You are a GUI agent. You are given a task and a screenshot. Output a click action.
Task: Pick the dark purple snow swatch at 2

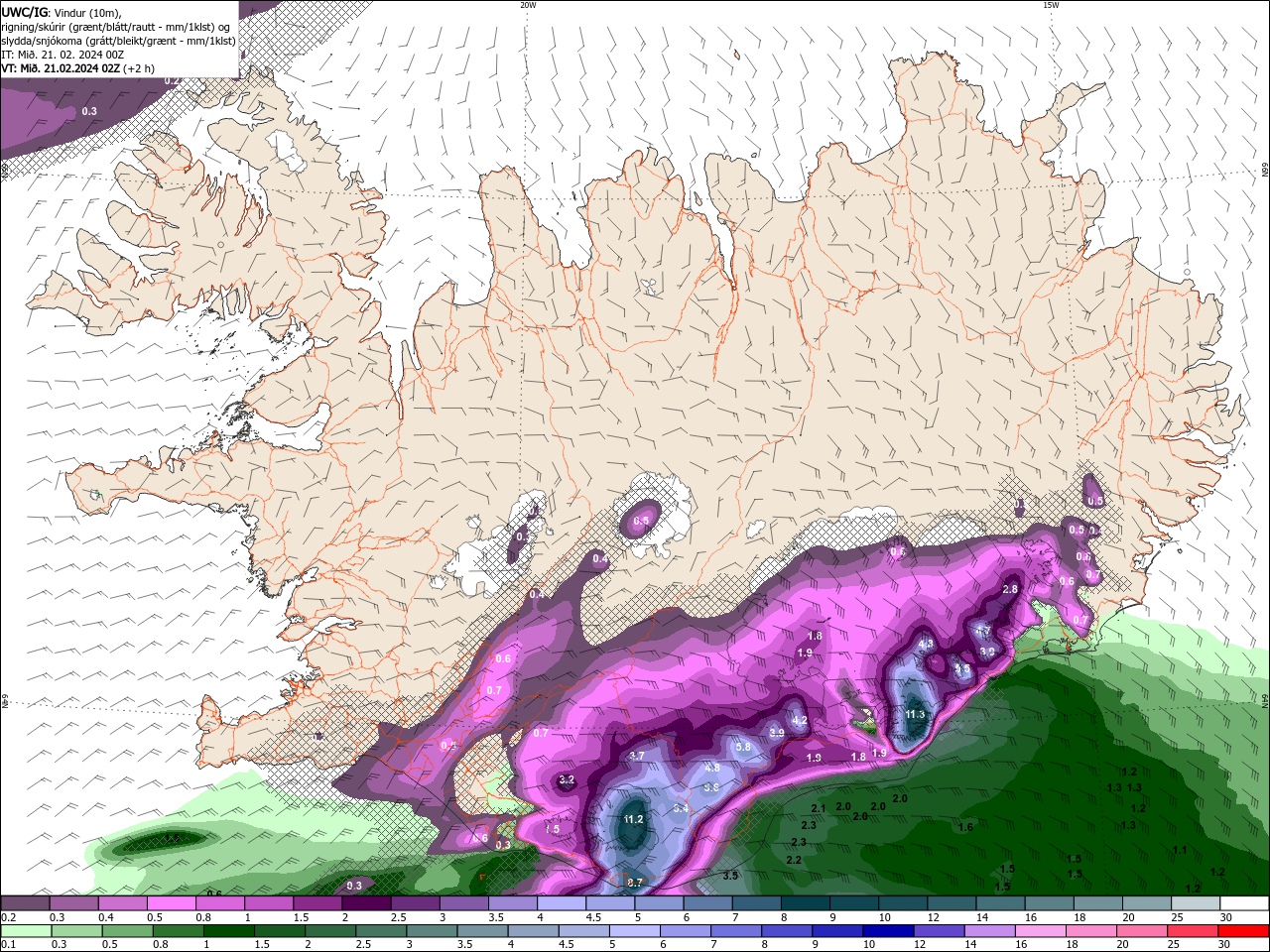365,903
